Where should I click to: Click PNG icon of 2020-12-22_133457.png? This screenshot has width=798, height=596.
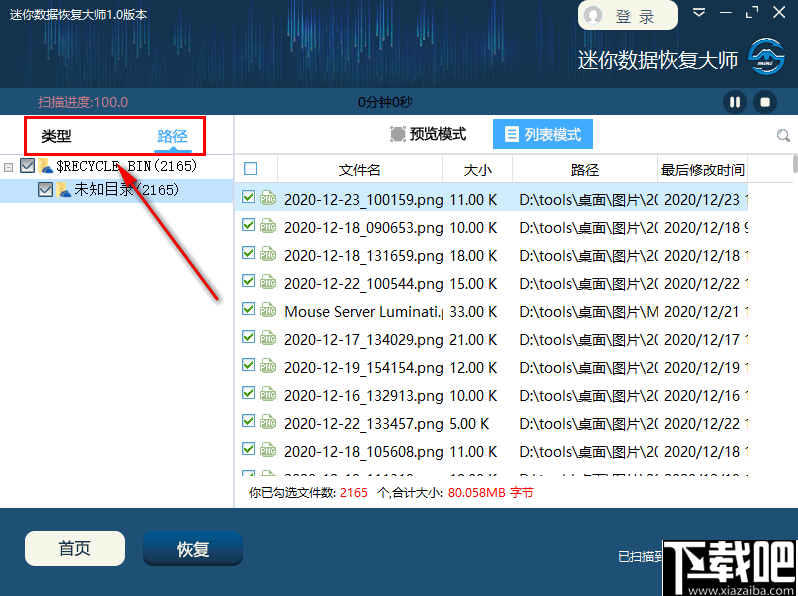point(268,421)
